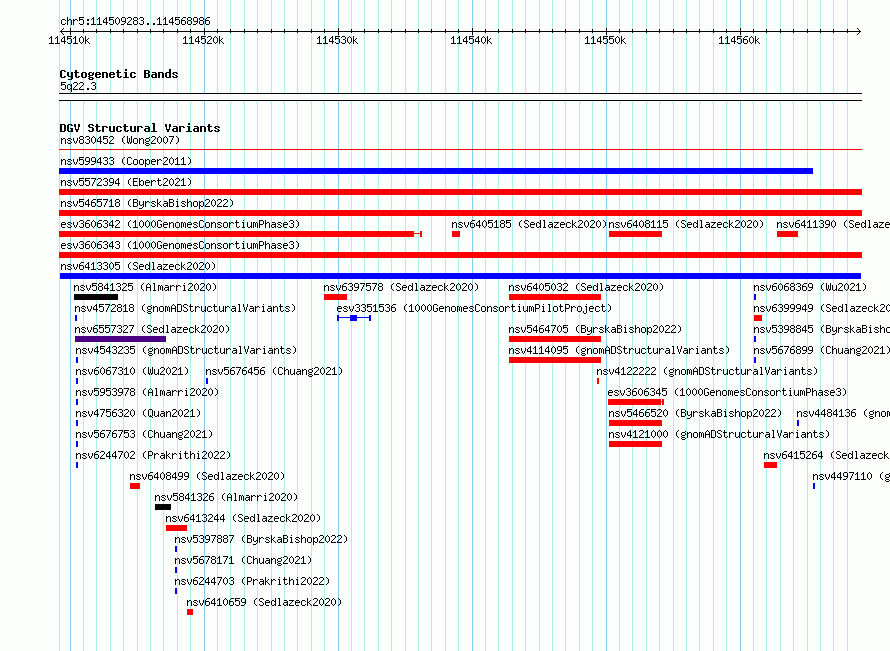Select red bar under nsv4114095
Image resolution: width=890 pixels, height=651 pixels.
pos(555,360)
